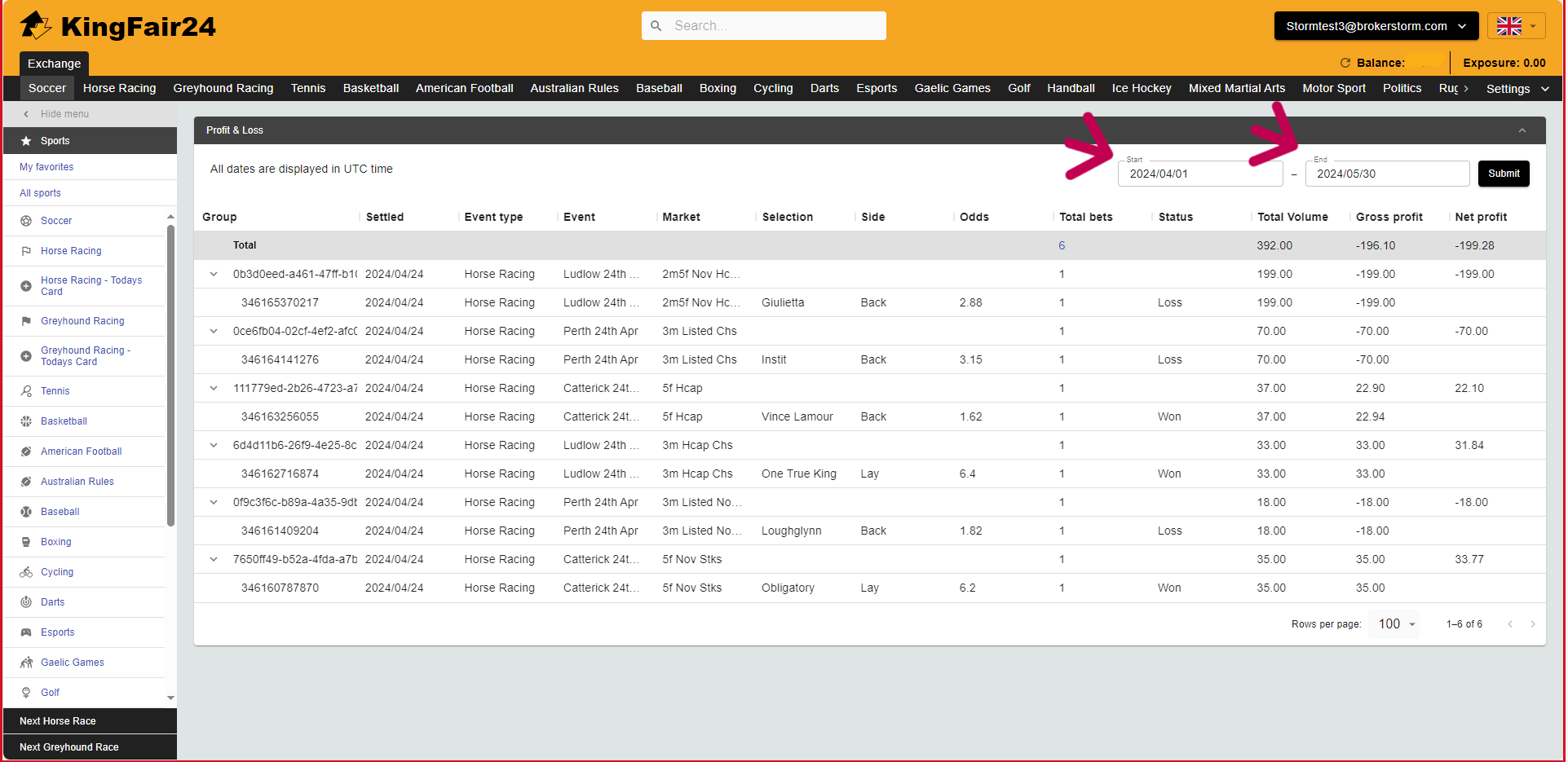Click the One True King selection cell
The image size is (1568, 762).
pos(798,473)
